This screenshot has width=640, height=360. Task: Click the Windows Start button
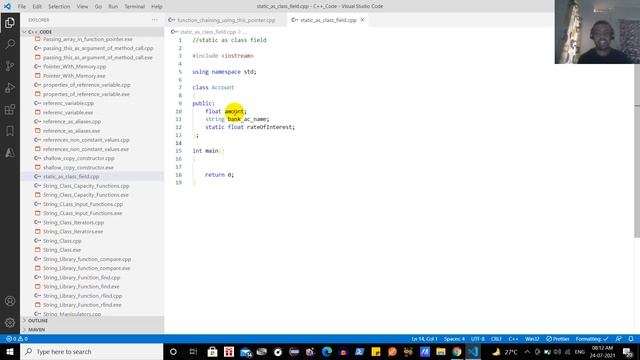pyautogui.click(x=10, y=351)
